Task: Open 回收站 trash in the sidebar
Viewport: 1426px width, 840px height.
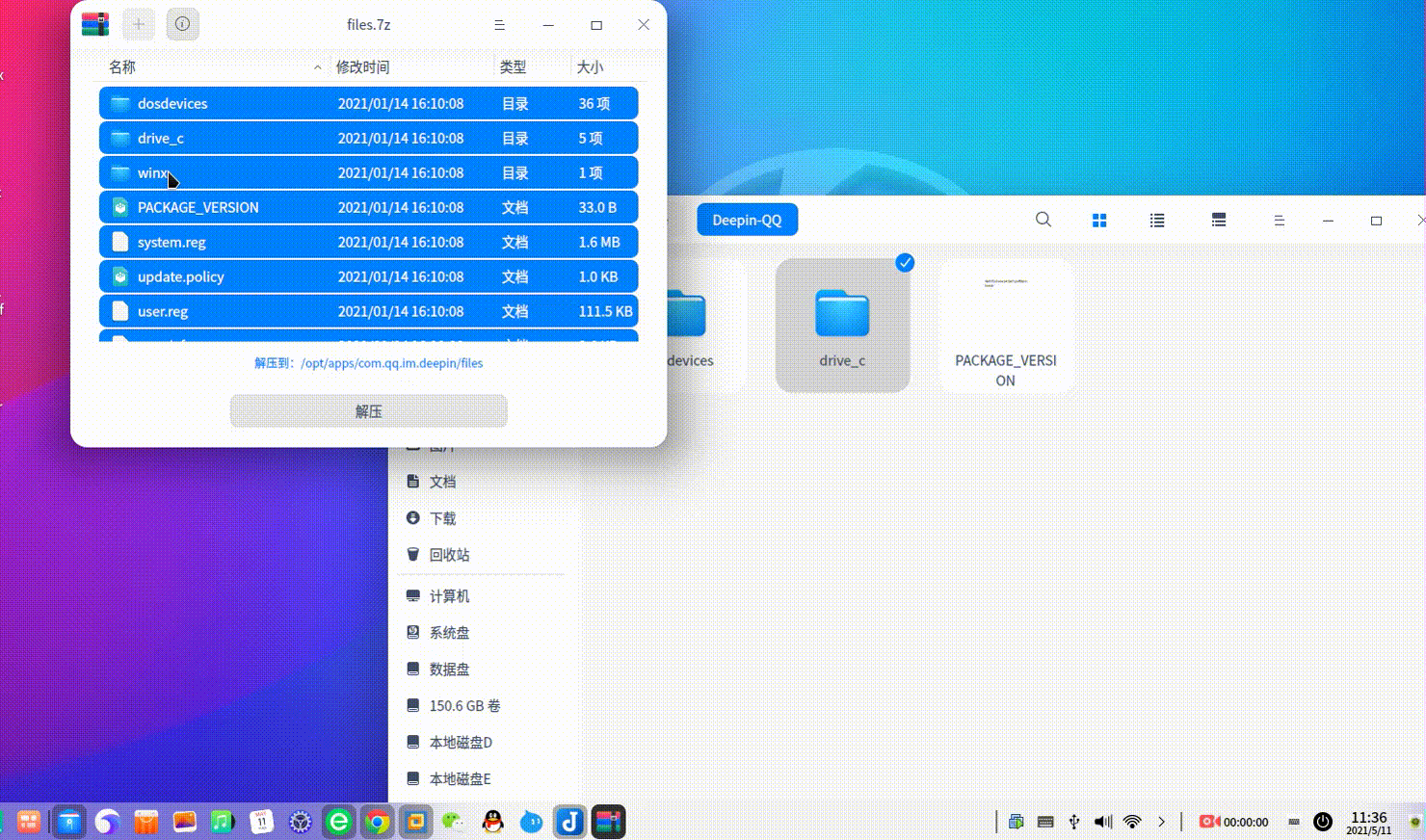Action: tap(449, 555)
